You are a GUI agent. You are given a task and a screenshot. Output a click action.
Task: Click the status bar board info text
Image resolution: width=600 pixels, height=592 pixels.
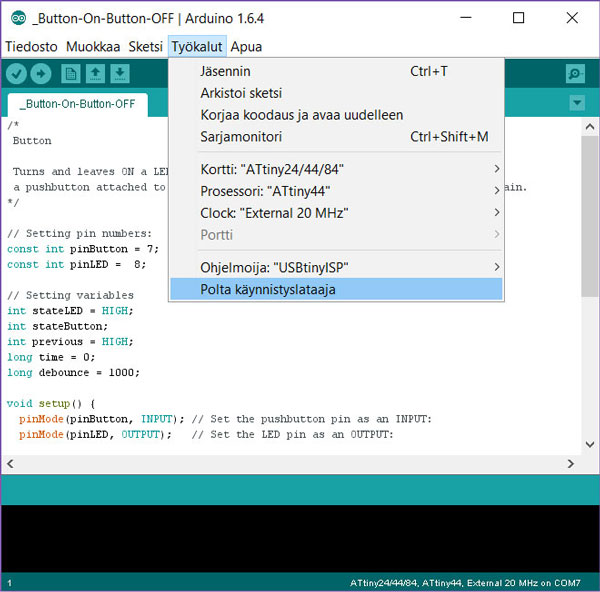point(465,583)
